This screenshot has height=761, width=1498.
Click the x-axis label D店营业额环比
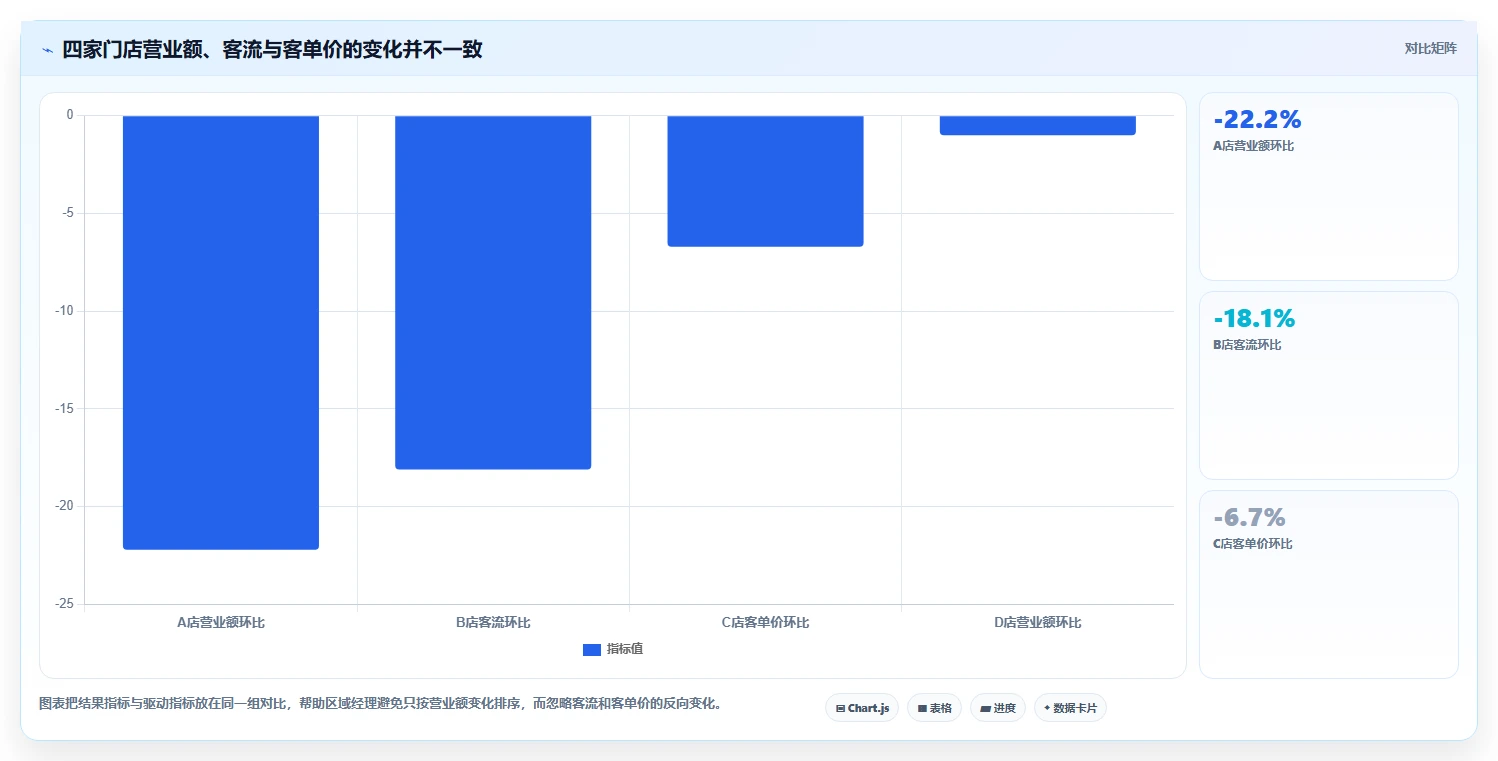tap(1037, 622)
